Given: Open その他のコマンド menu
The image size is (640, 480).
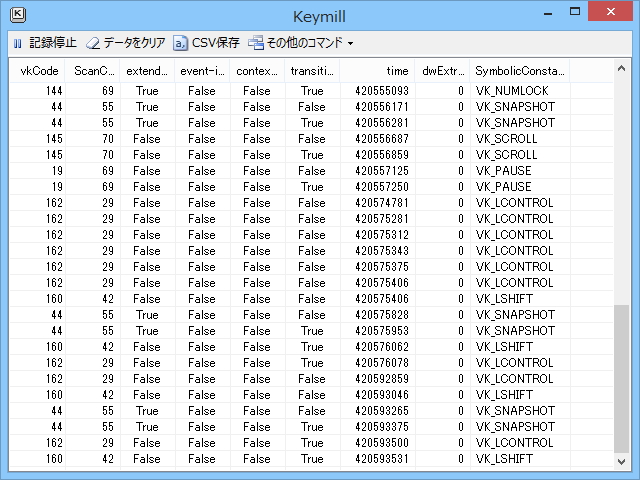Looking at the screenshot, I should coord(300,43).
